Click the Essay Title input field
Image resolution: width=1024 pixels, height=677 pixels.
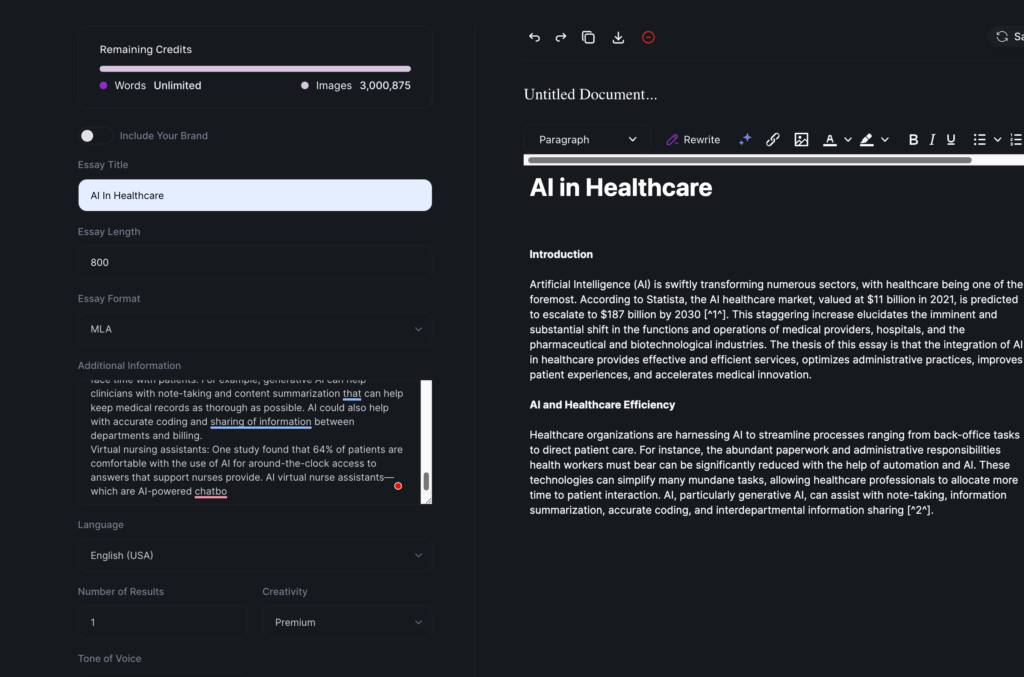coord(255,196)
